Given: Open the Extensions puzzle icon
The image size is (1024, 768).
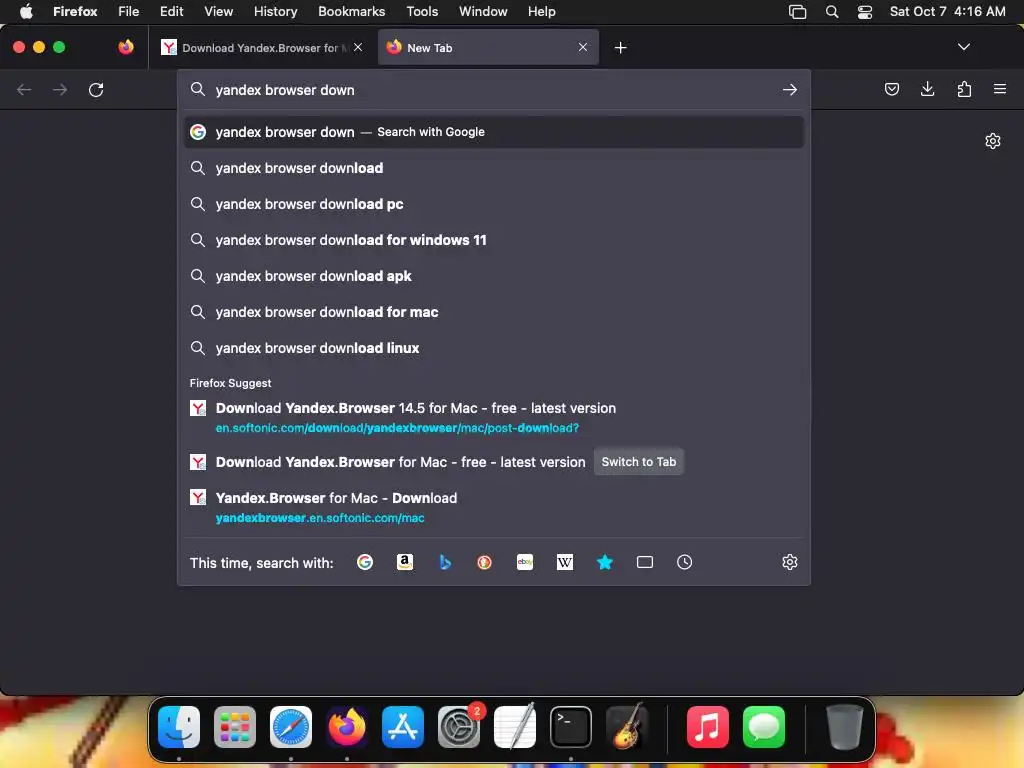Looking at the screenshot, I should pos(964,89).
